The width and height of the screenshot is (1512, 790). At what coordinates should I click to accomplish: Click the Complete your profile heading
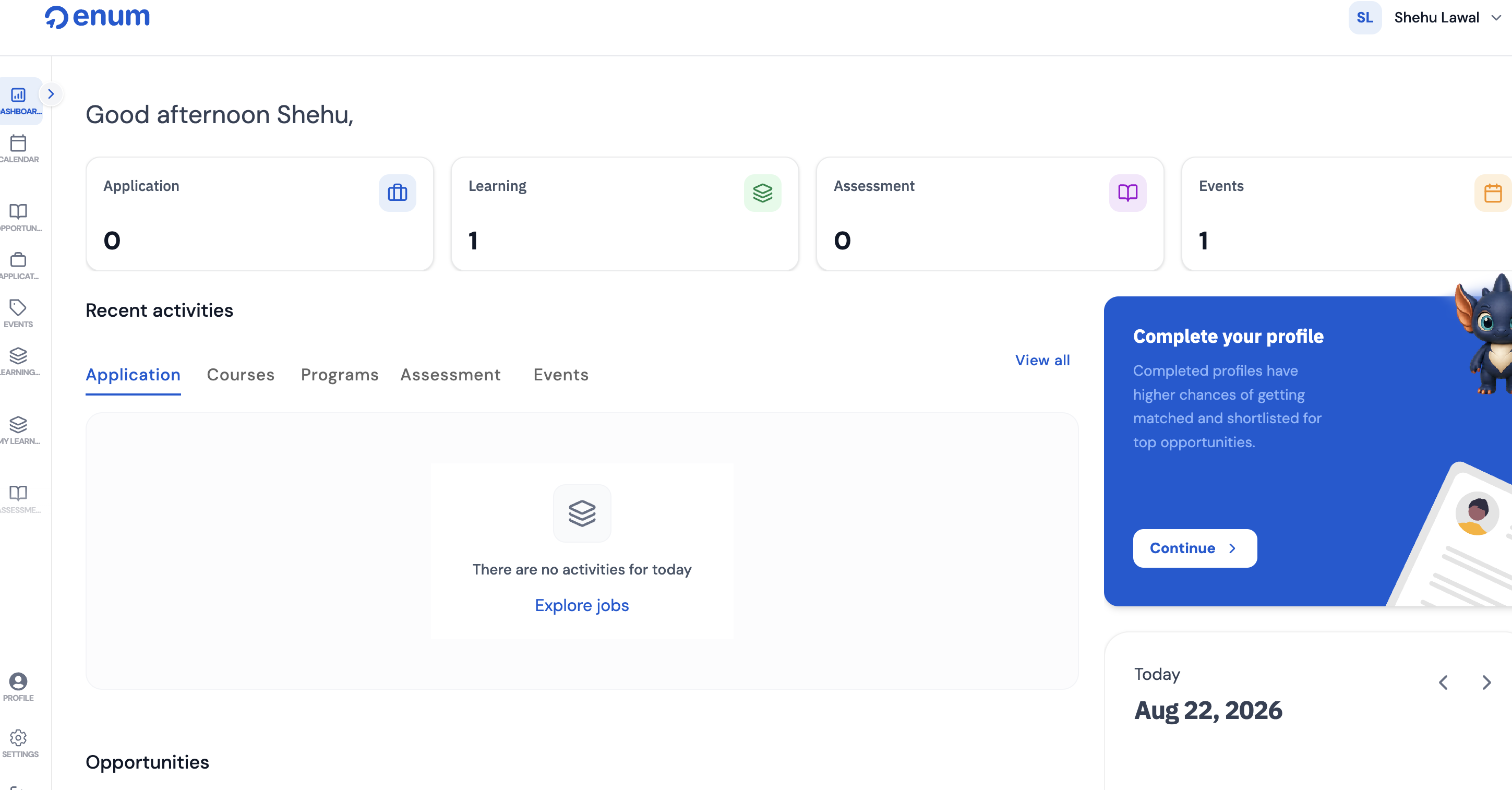(x=1228, y=337)
